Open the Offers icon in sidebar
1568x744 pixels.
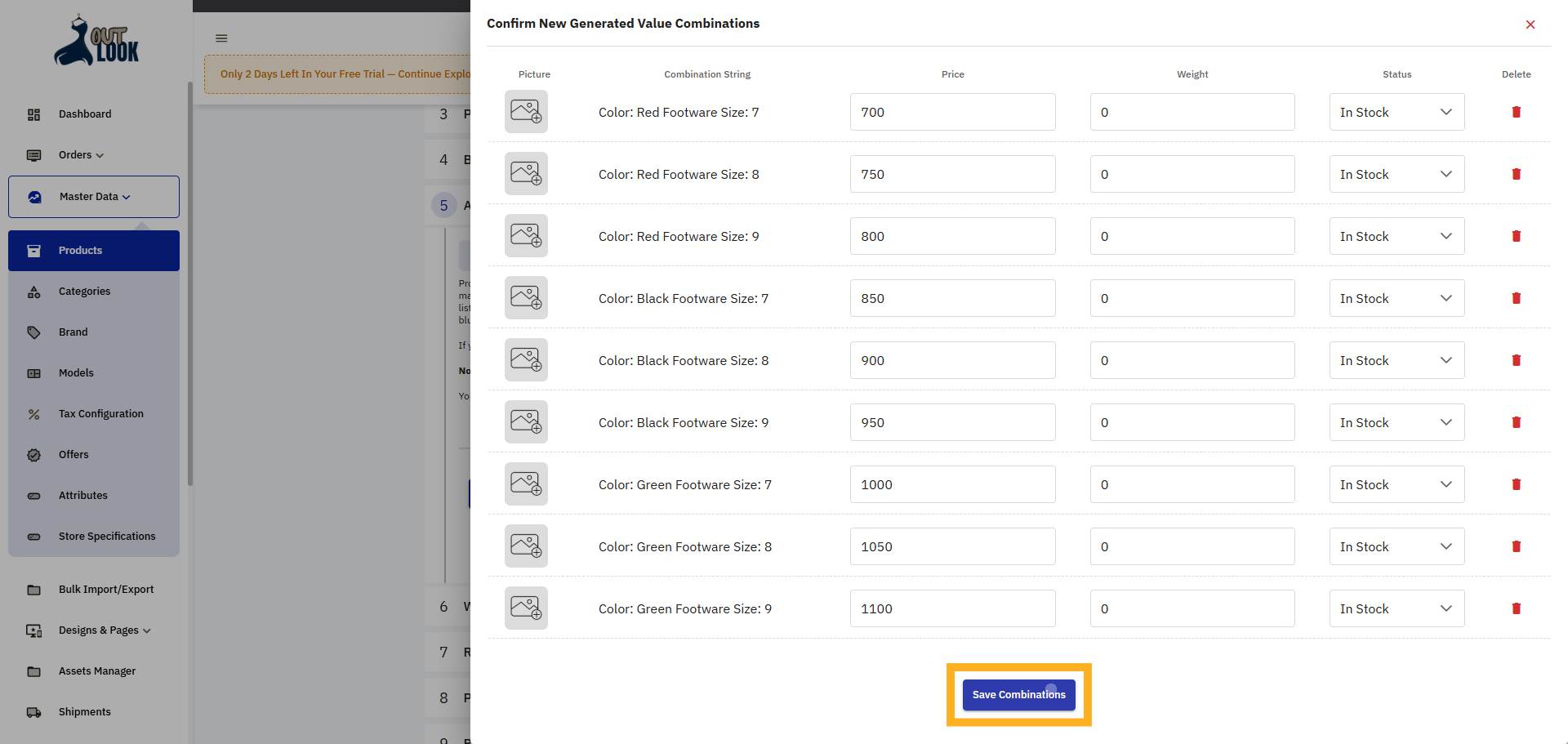(34, 455)
